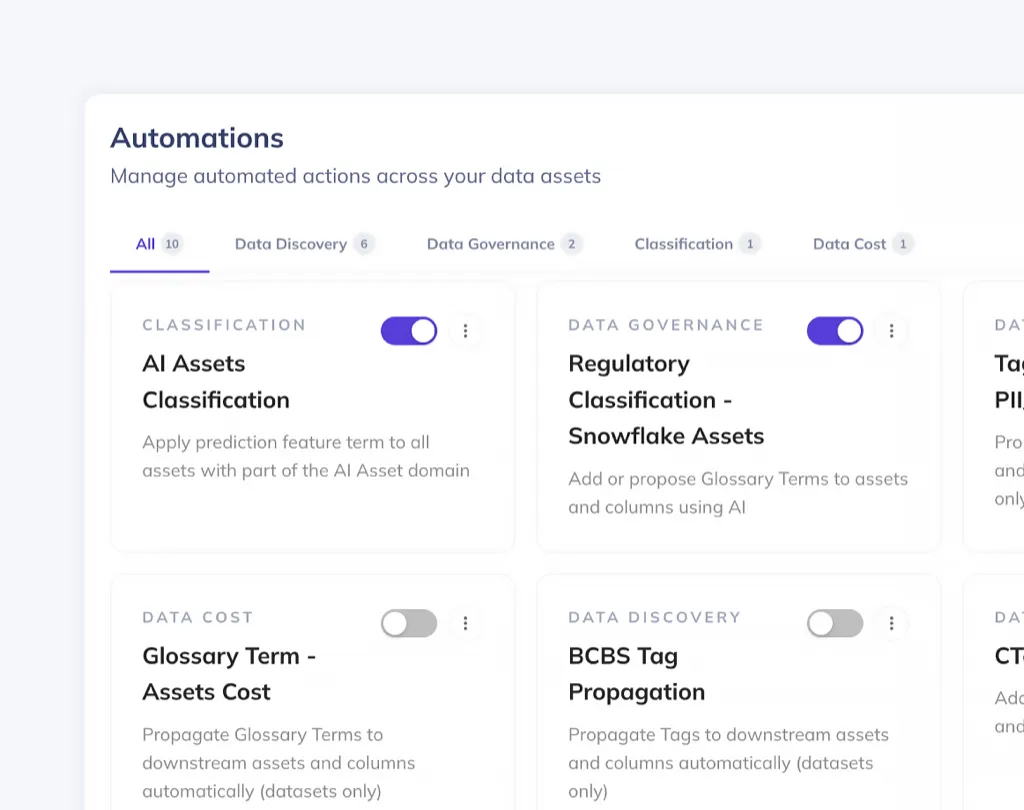The height and width of the screenshot is (810, 1024).
Task: Enable the Glossary Term - Assets Cost toggle
Action: tap(409, 623)
